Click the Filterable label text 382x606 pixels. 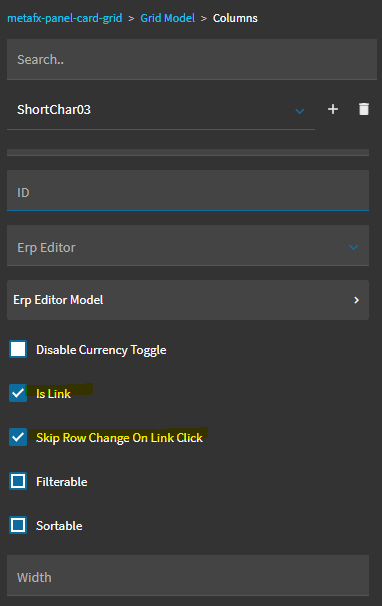61,482
